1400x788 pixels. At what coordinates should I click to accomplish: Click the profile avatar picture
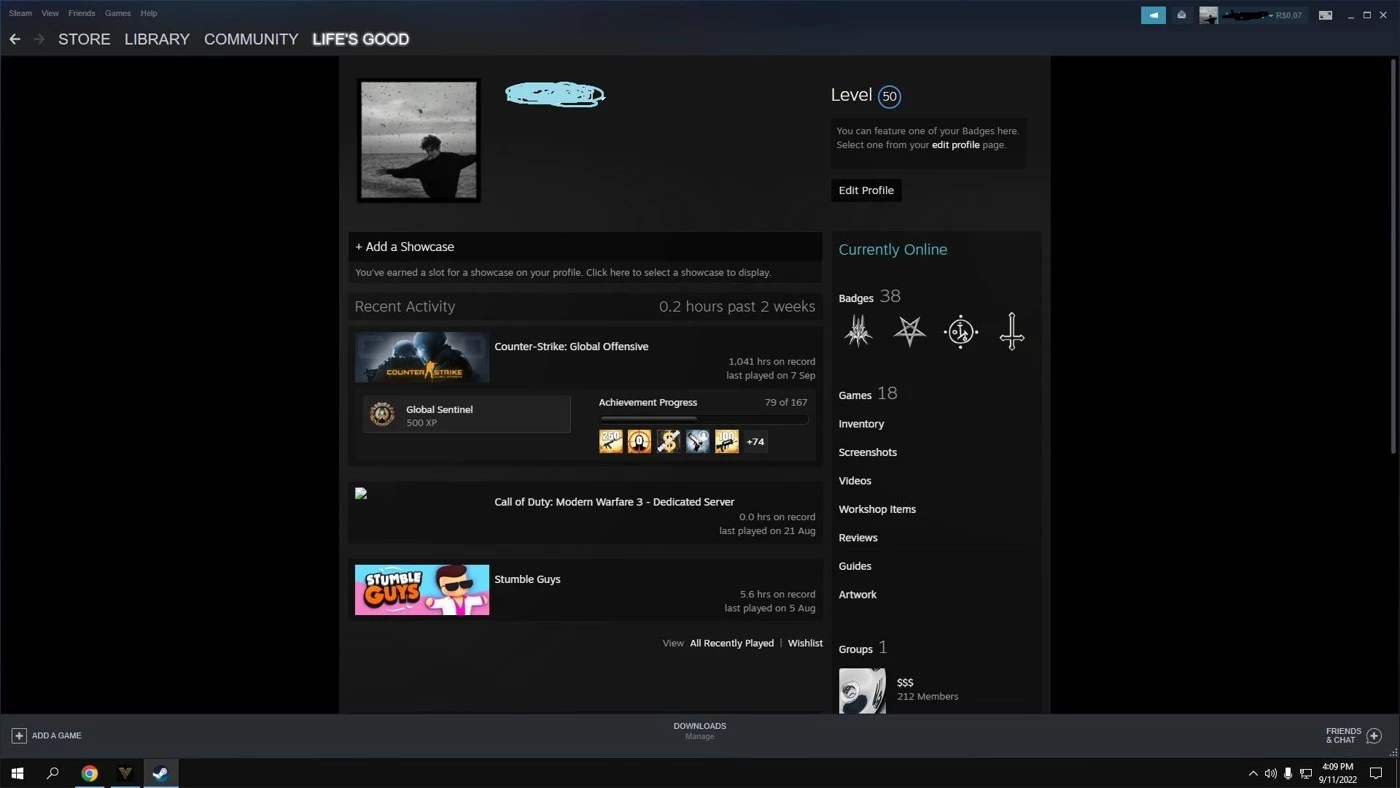pyautogui.click(x=419, y=141)
